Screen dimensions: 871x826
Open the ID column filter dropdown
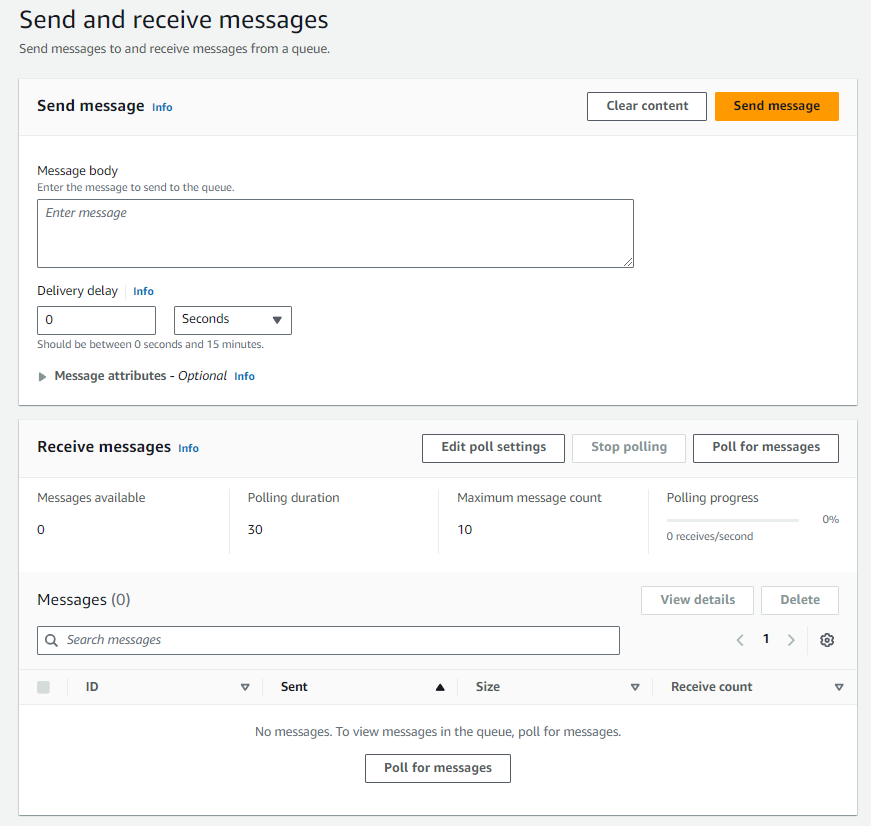[x=245, y=687]
